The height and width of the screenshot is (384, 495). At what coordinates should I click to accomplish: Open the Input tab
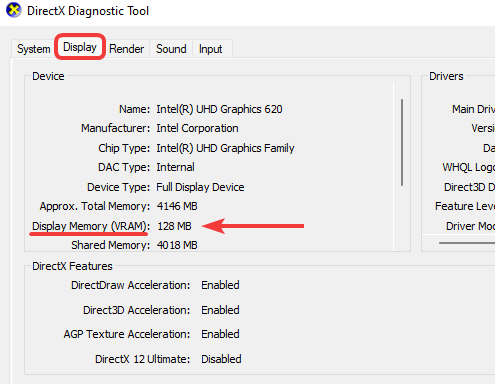click(210, 49)
